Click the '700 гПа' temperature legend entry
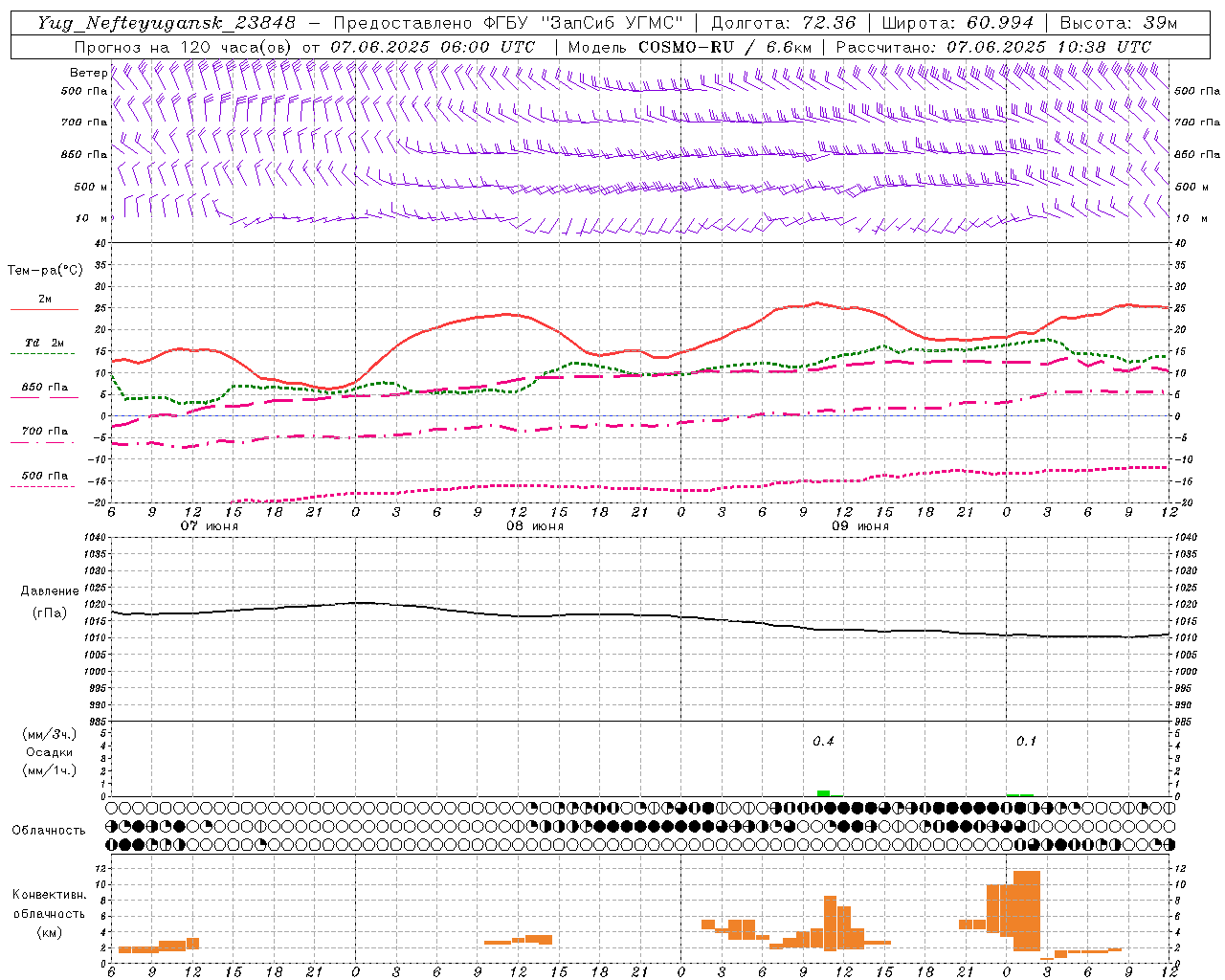 [x=45, y=432]
